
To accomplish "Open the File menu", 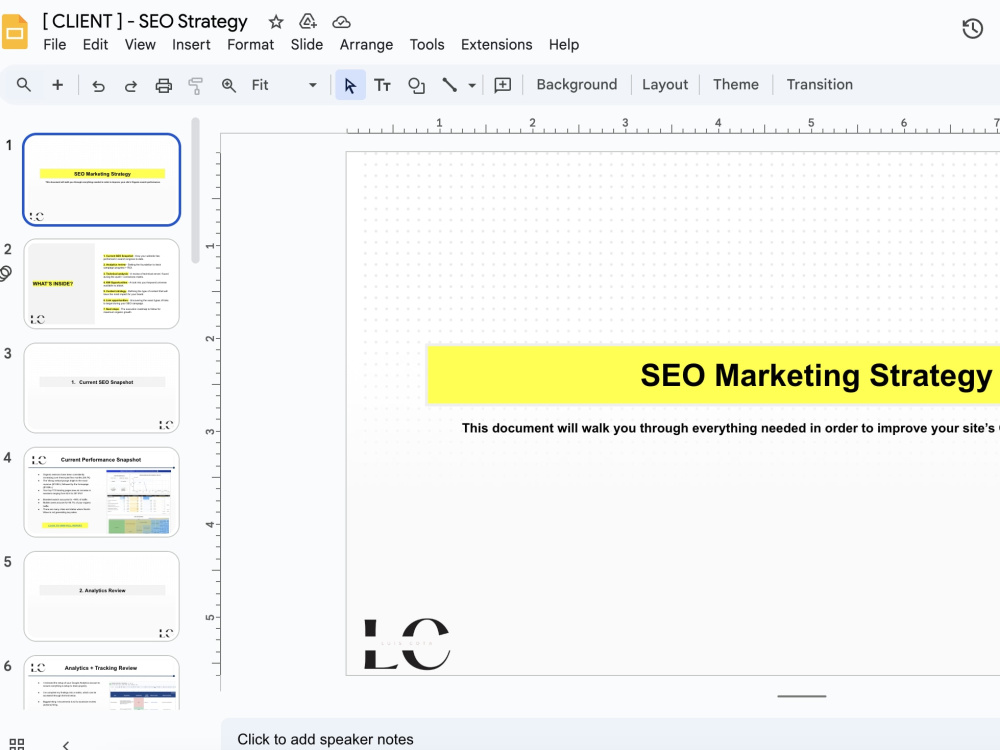I will pyautogui.click(x=55, y=45).
